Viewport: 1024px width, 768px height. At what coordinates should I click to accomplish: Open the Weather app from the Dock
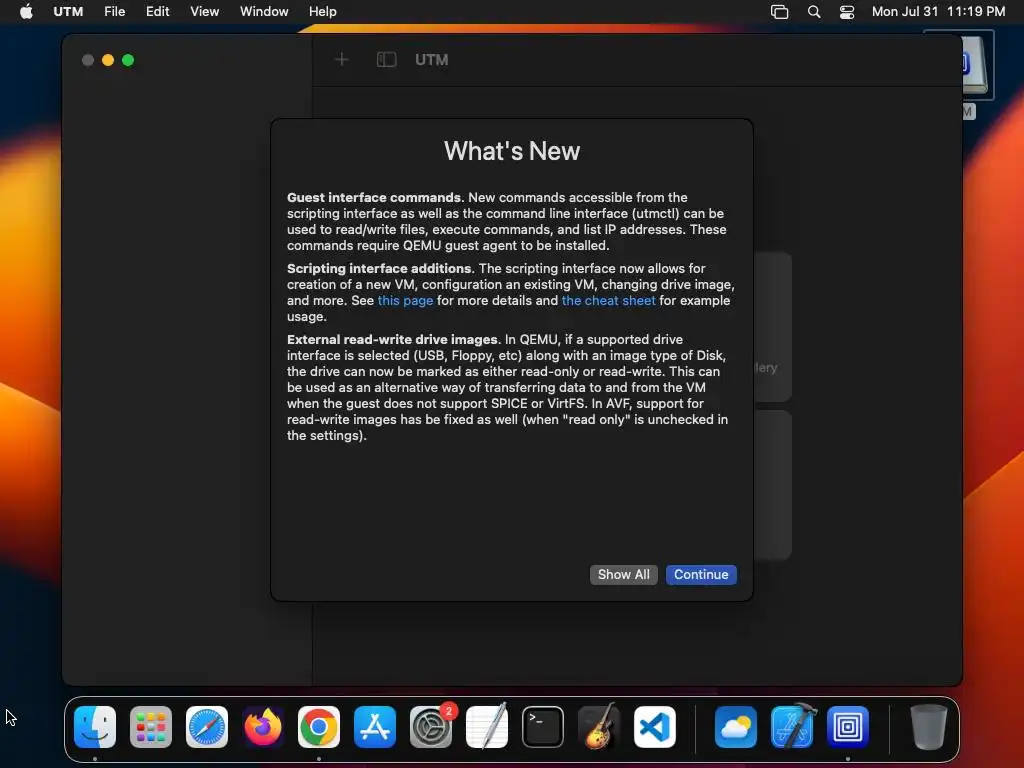pyautogui.click(x=736, y=726)
